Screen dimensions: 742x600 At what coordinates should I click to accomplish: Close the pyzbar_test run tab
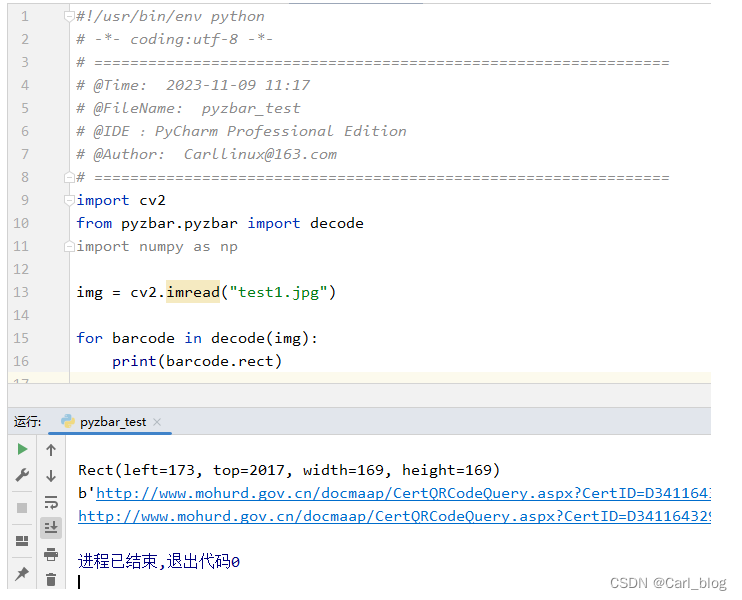(157, 422)
